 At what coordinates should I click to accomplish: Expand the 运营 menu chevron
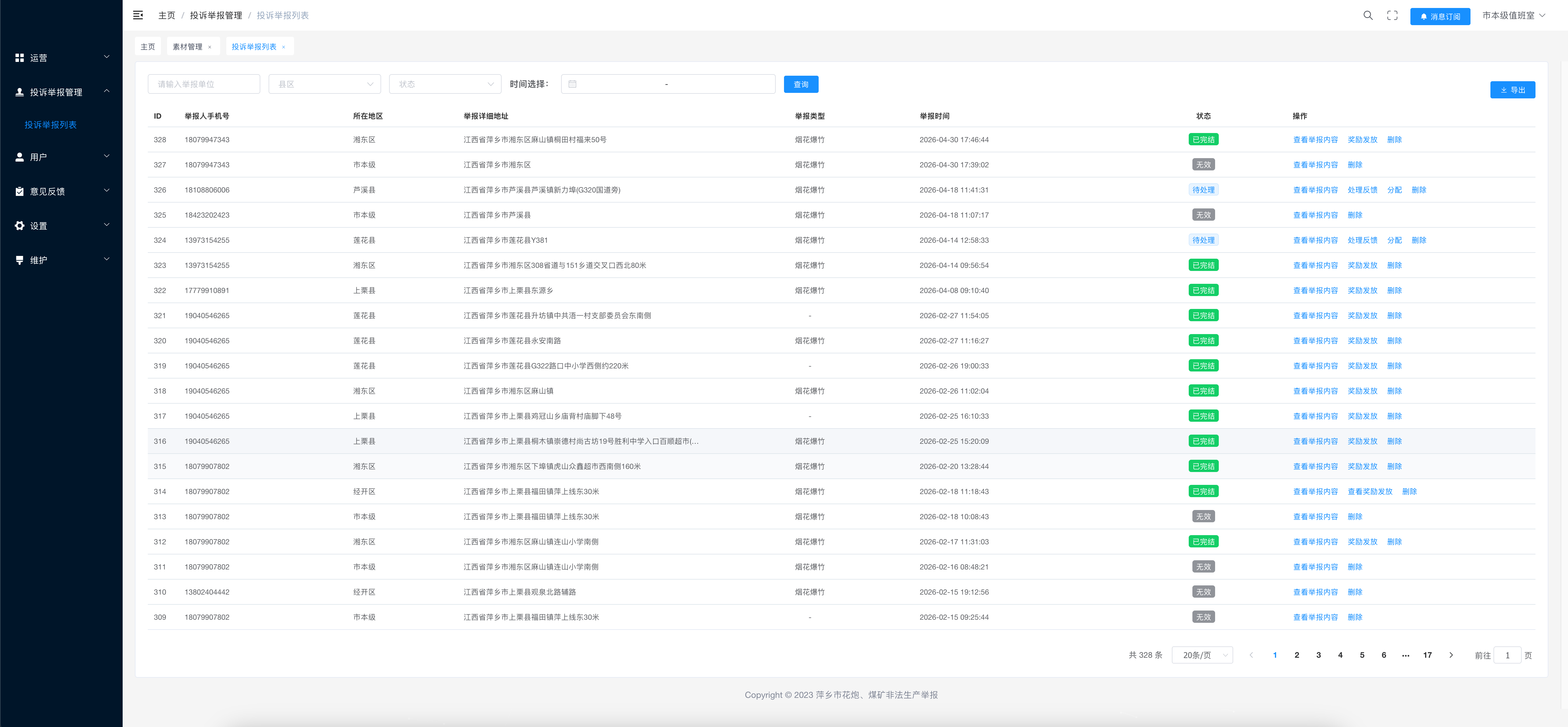(106, 57)
